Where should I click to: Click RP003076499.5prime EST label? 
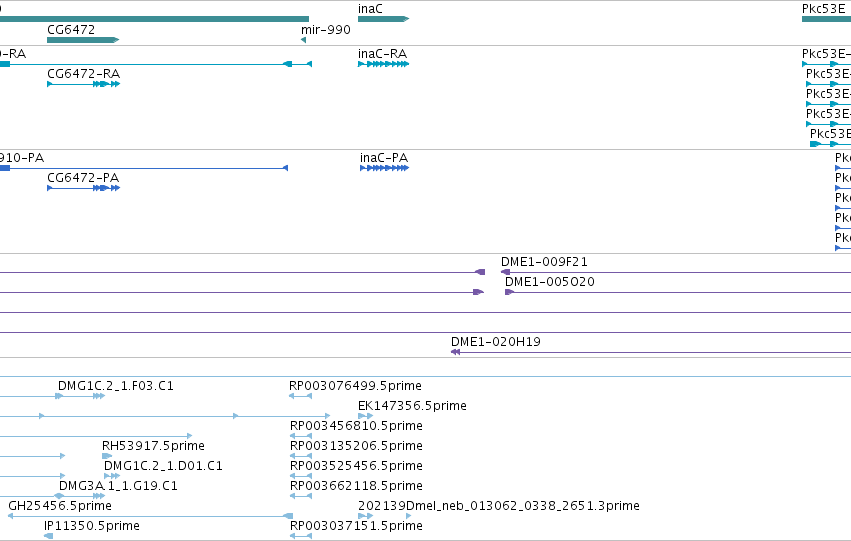click(355, 386)
